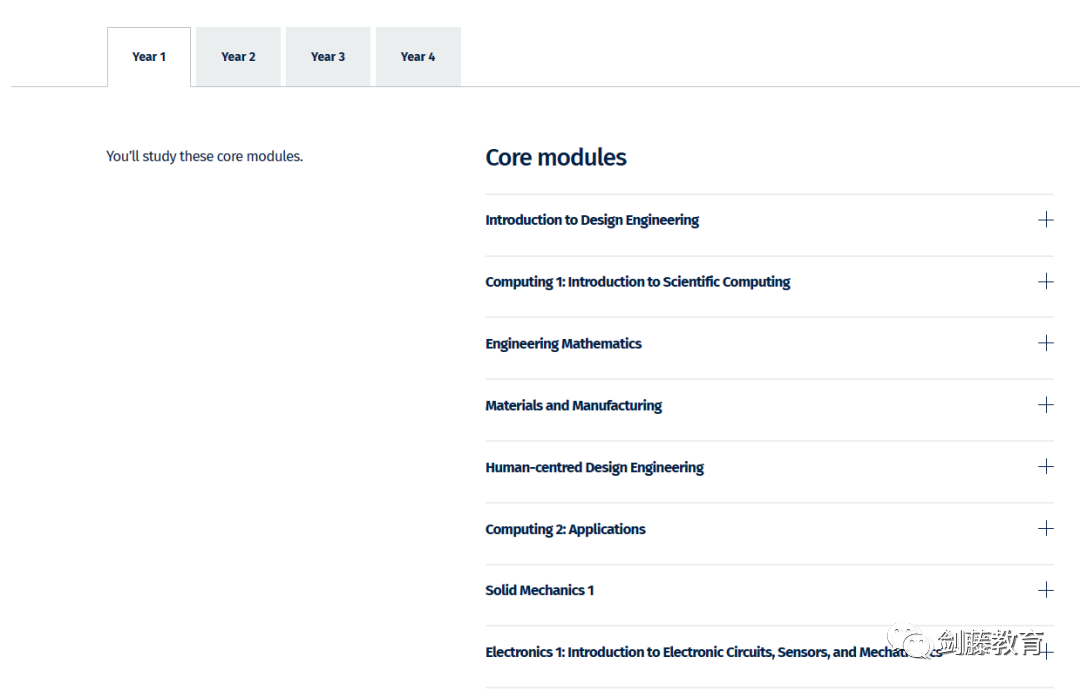Image resolution: width=1080 pixels, height=691 pixels.
Task: Show the Year 4 modules tab
Action: [418, 57]
